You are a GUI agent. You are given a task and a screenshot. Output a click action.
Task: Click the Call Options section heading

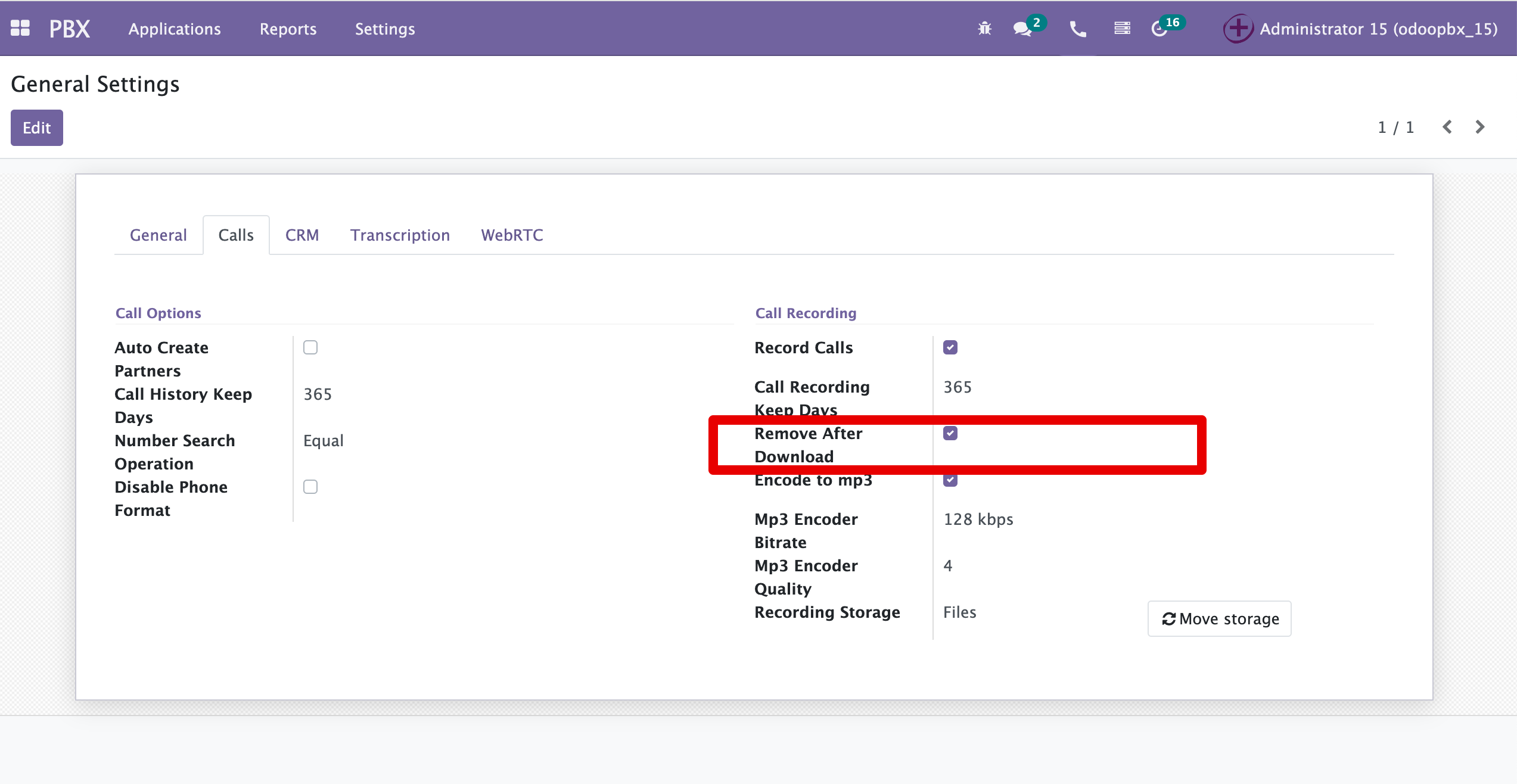click(x=158, y=313)
